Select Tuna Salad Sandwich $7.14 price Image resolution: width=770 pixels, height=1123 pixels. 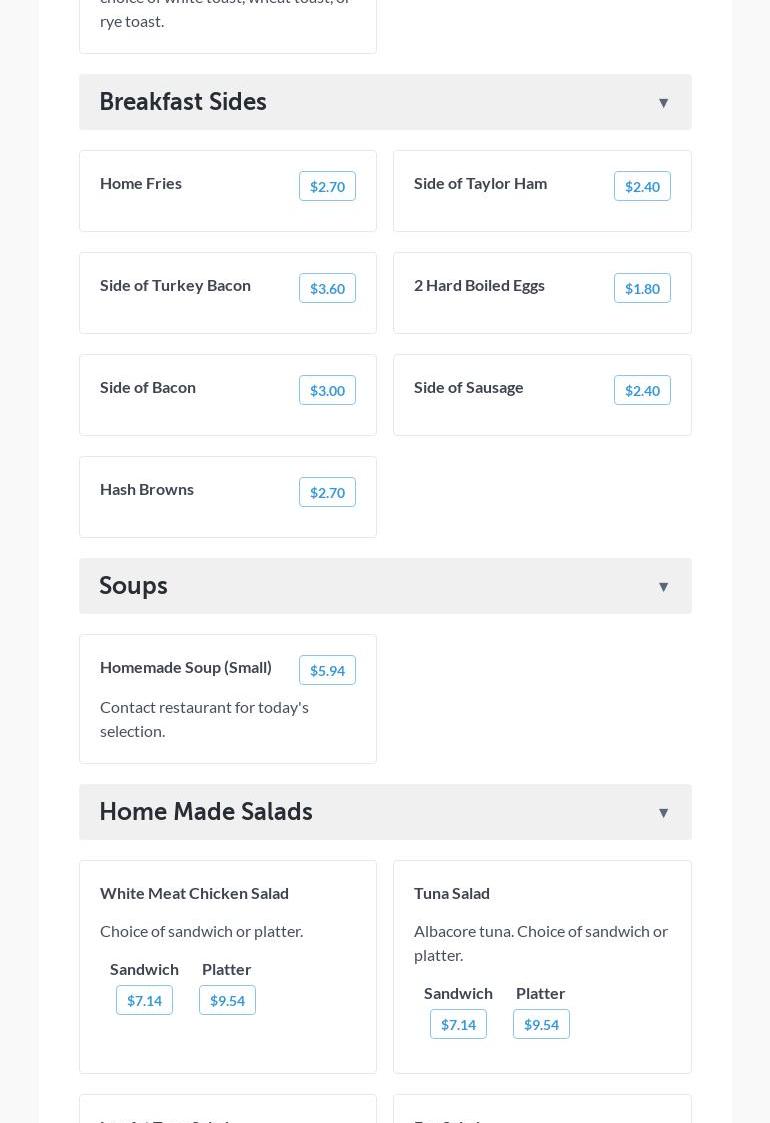[x=458, y=1024]
